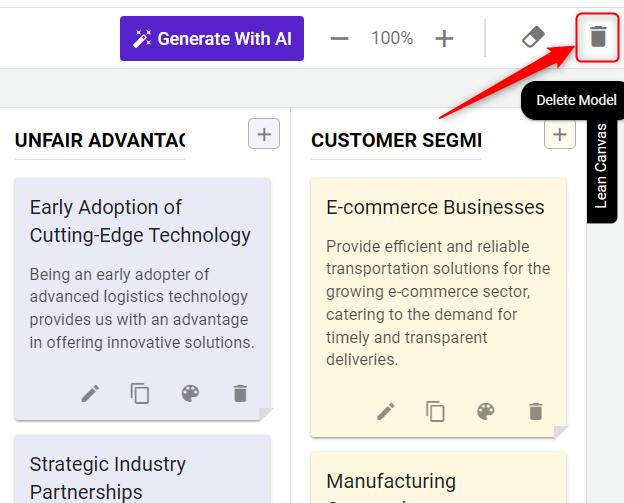
Task: Add a card to Unfair Advantage column
Action: [x=264, y=134]
